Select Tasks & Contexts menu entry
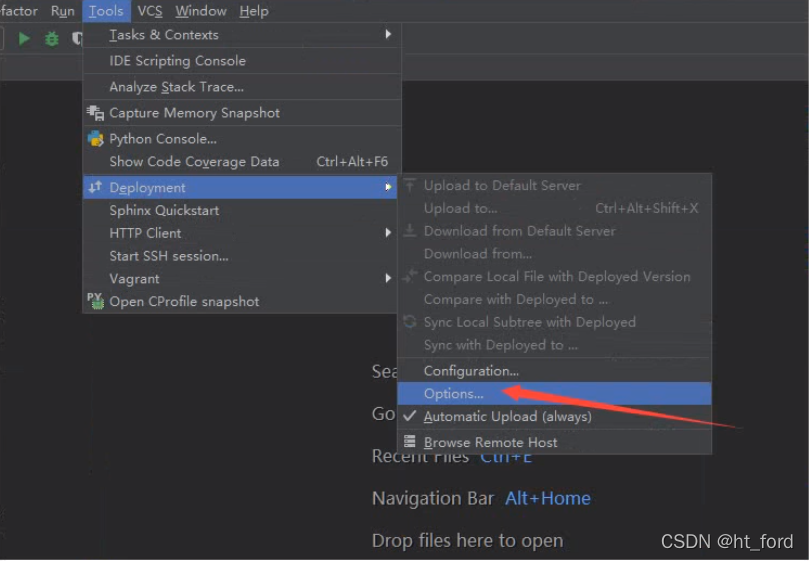The image size is (809, 561). point(242,35)
